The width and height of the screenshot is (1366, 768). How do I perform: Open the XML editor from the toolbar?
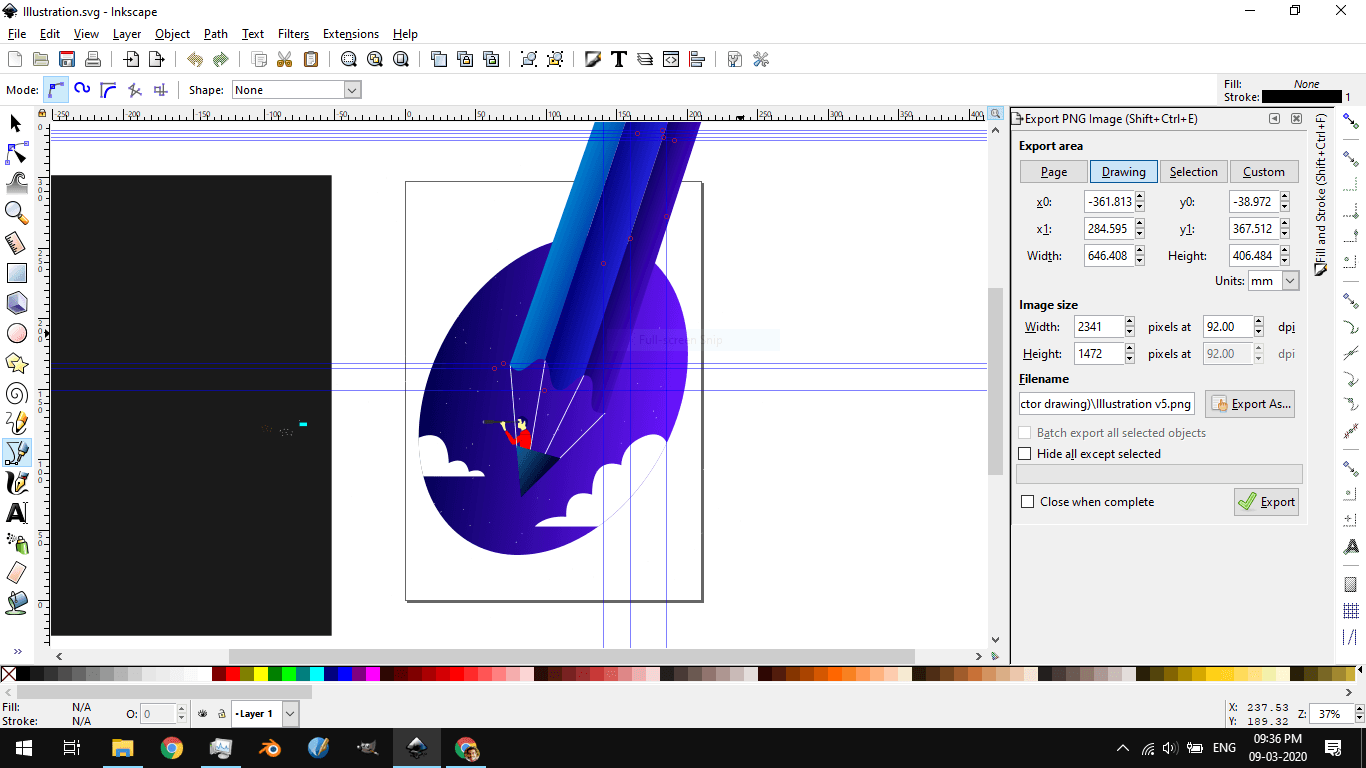tap(671, 59)
